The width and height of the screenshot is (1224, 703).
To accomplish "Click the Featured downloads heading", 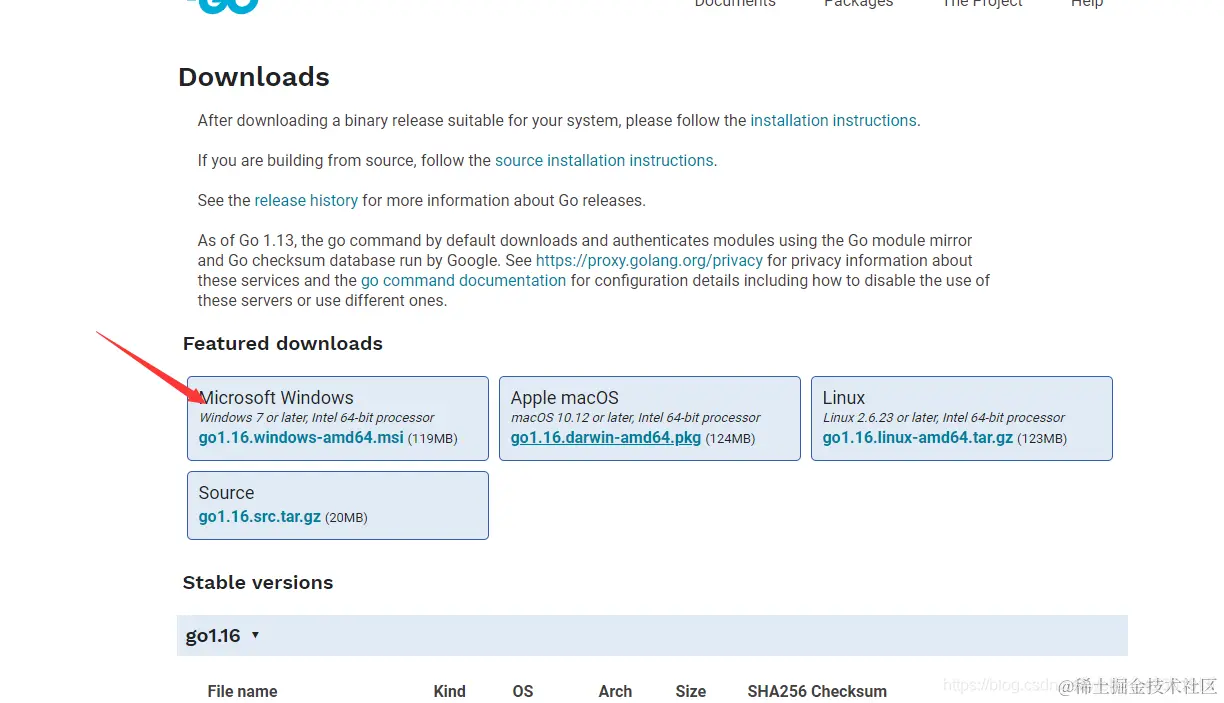I will 283,343.
